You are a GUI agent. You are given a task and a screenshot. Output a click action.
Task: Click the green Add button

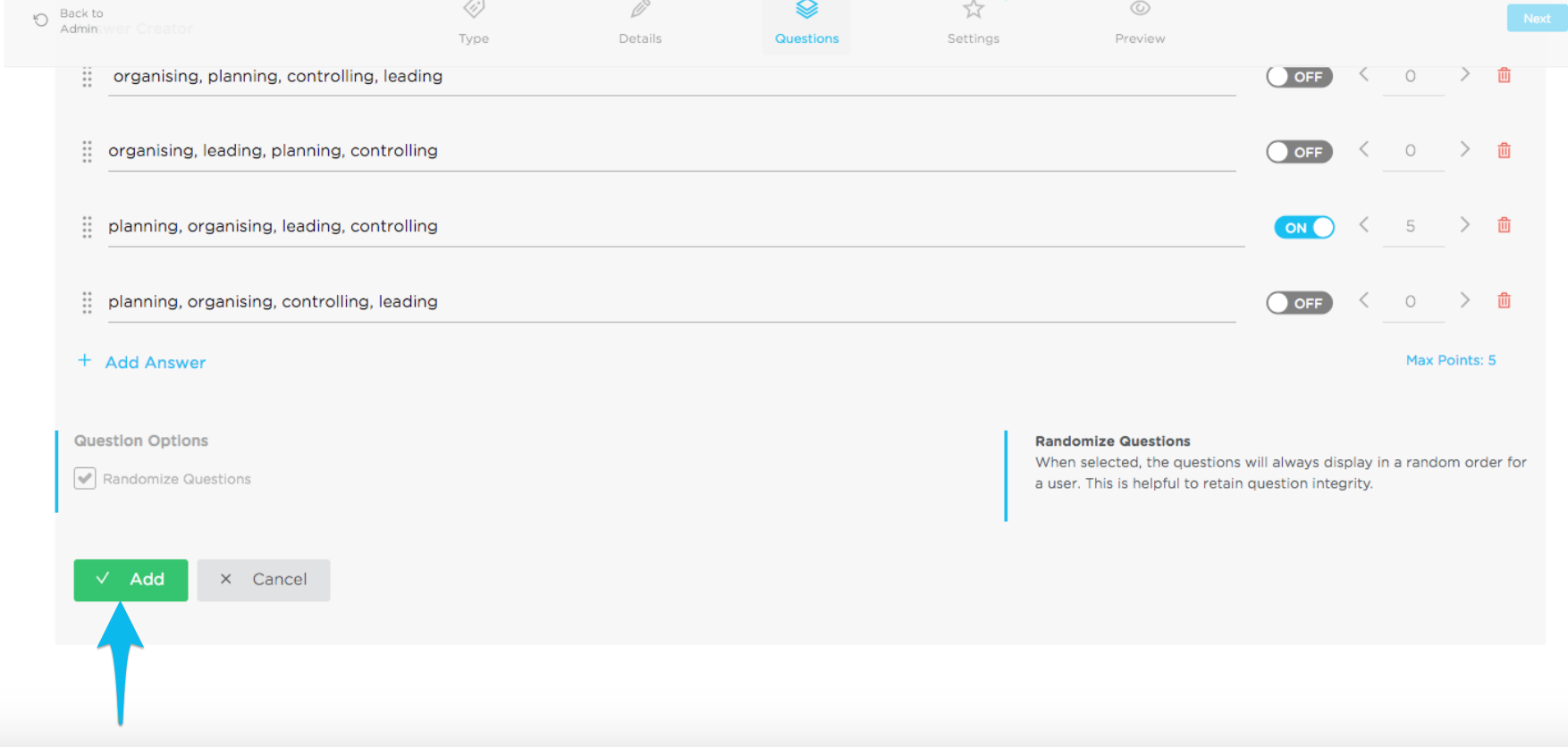pos(131,580)
